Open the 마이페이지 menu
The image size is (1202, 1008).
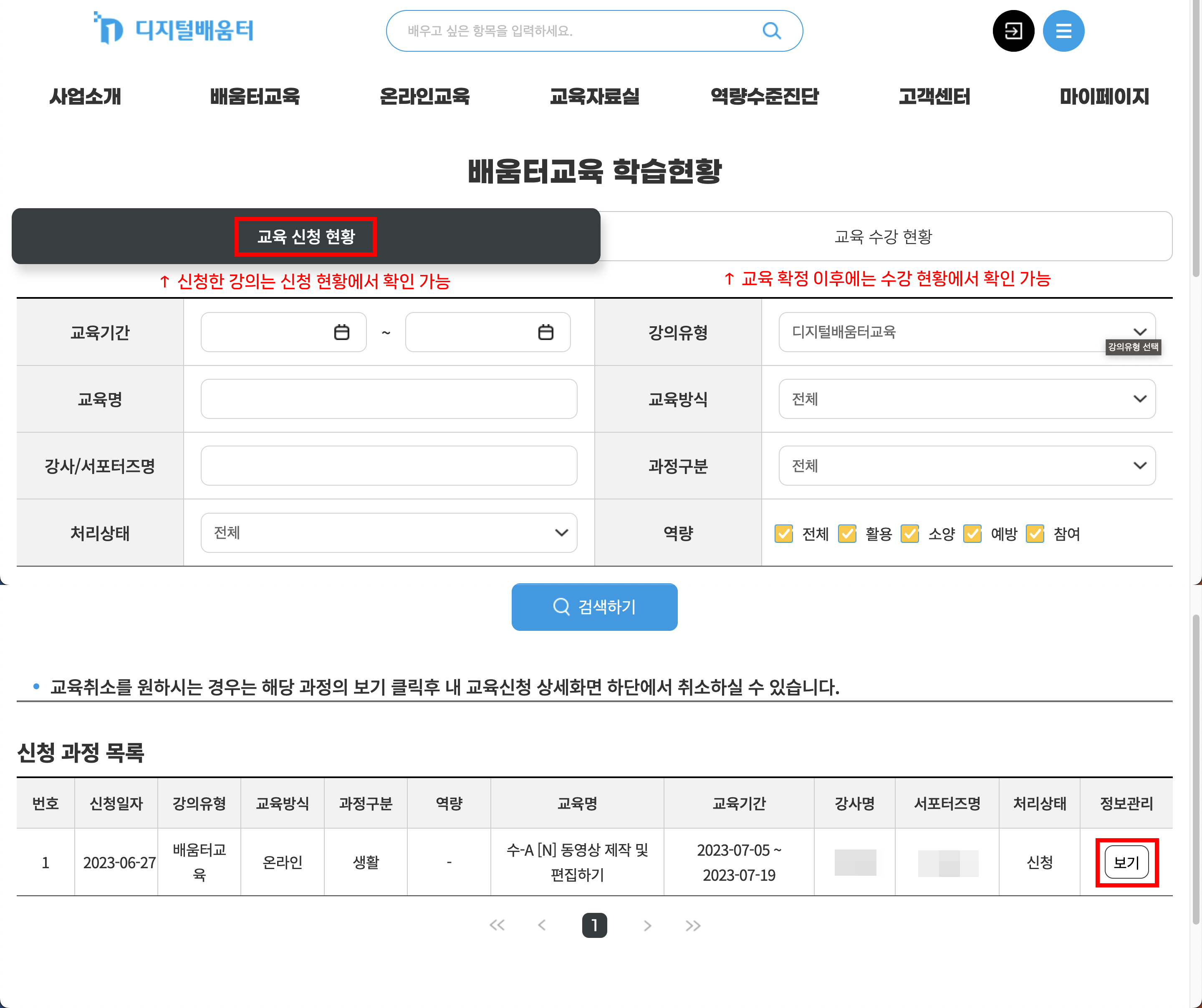click(x=1104, y=96)
